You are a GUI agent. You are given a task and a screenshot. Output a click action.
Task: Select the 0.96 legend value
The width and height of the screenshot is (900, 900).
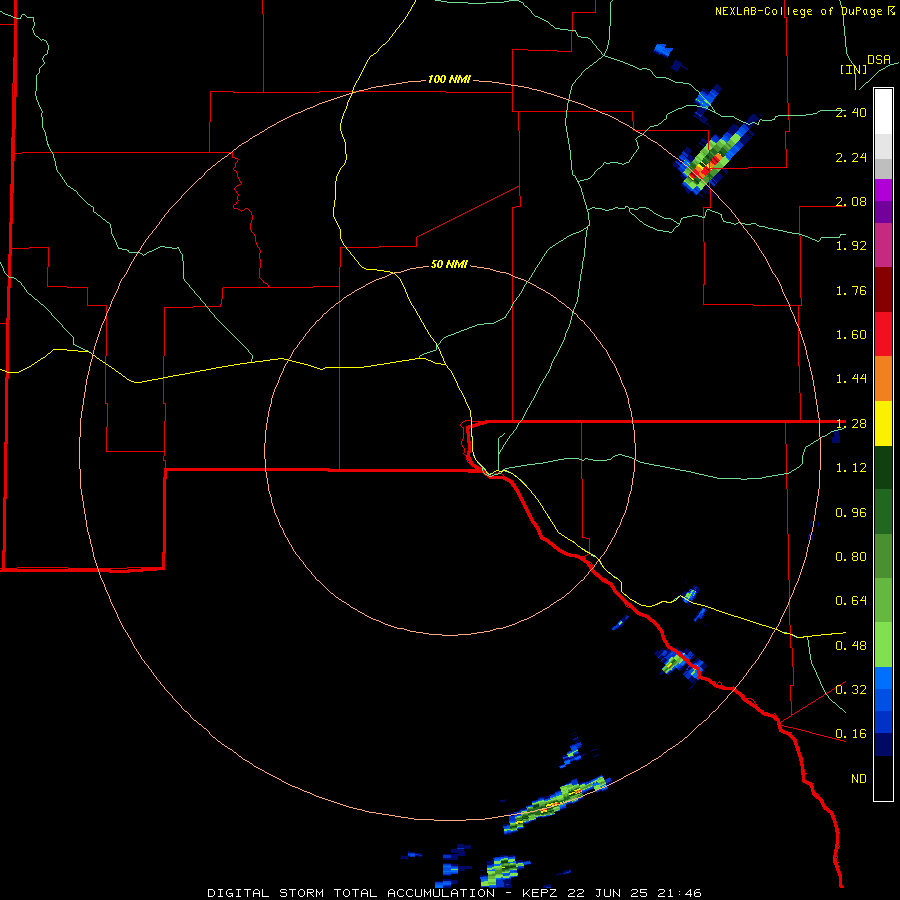[x=851, y=513]
